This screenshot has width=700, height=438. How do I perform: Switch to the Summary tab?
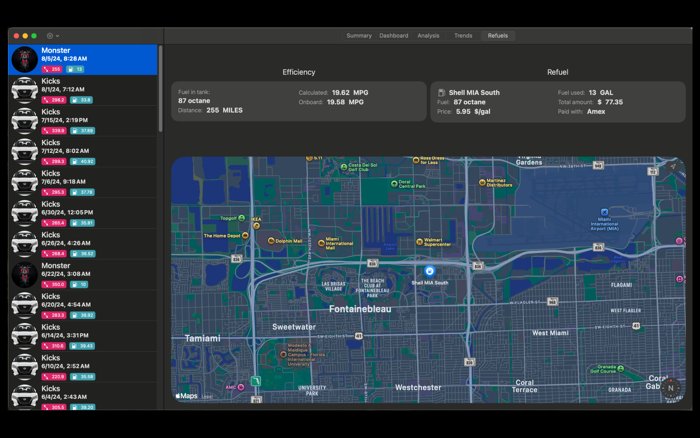click(x=359, y=36)
